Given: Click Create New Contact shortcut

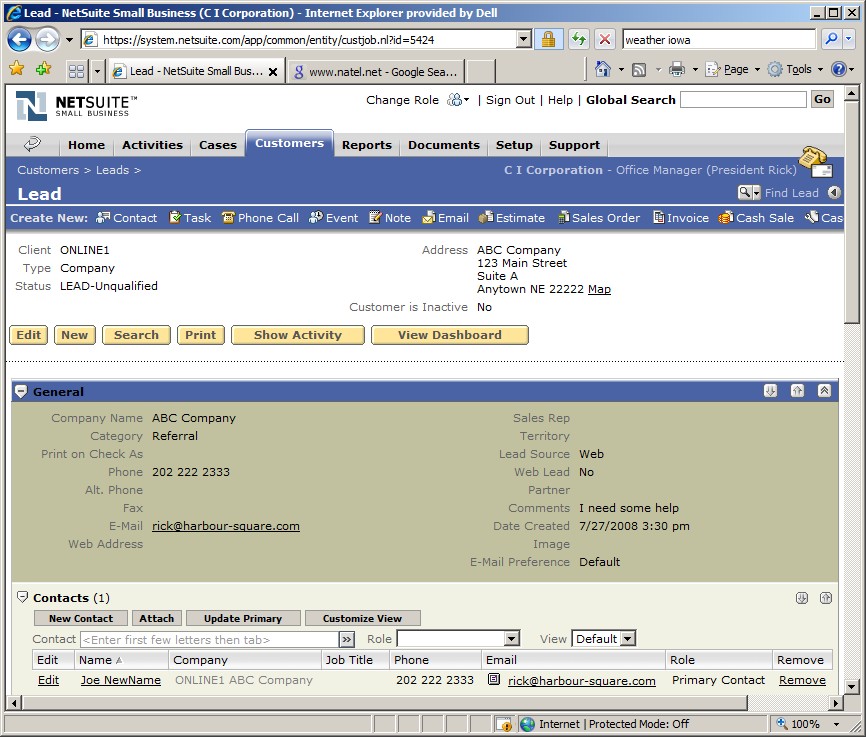Looking at the screenshot, I should click(126, 218).
